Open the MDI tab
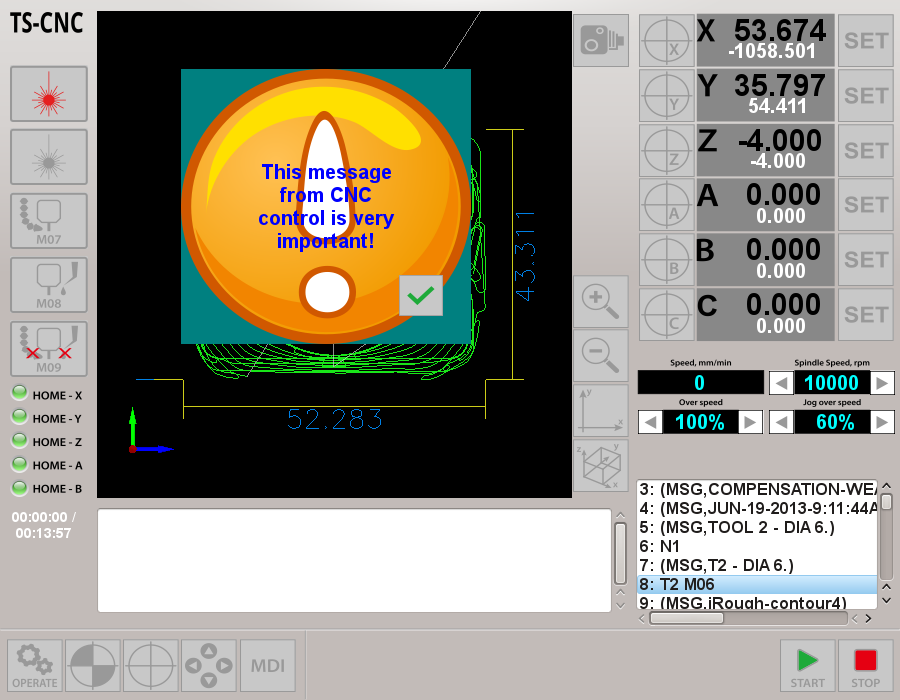This screenshot has width=900, height=700. [x=267, y=665]
